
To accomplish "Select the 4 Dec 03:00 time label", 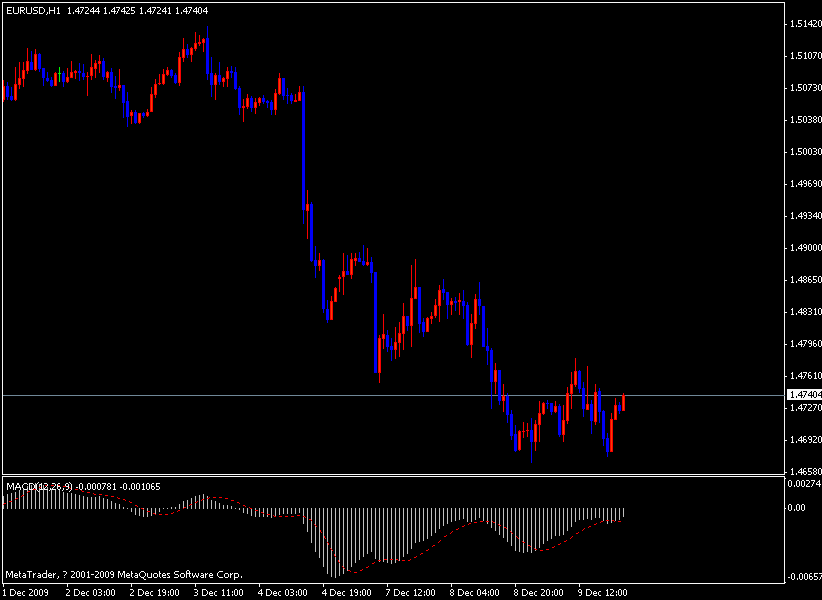I will tap(283, 593).
